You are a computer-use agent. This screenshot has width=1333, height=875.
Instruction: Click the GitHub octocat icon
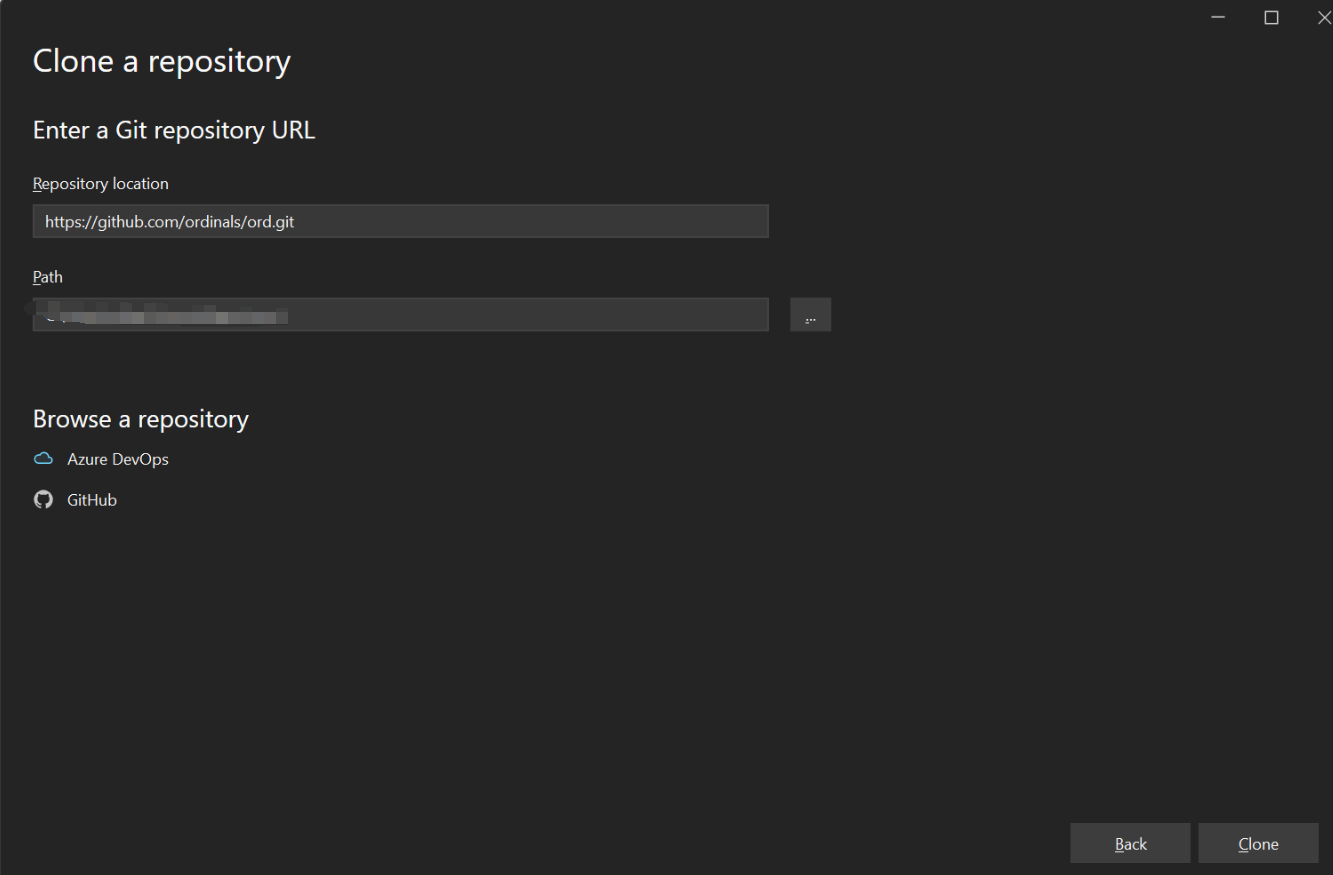coord(43,500)
